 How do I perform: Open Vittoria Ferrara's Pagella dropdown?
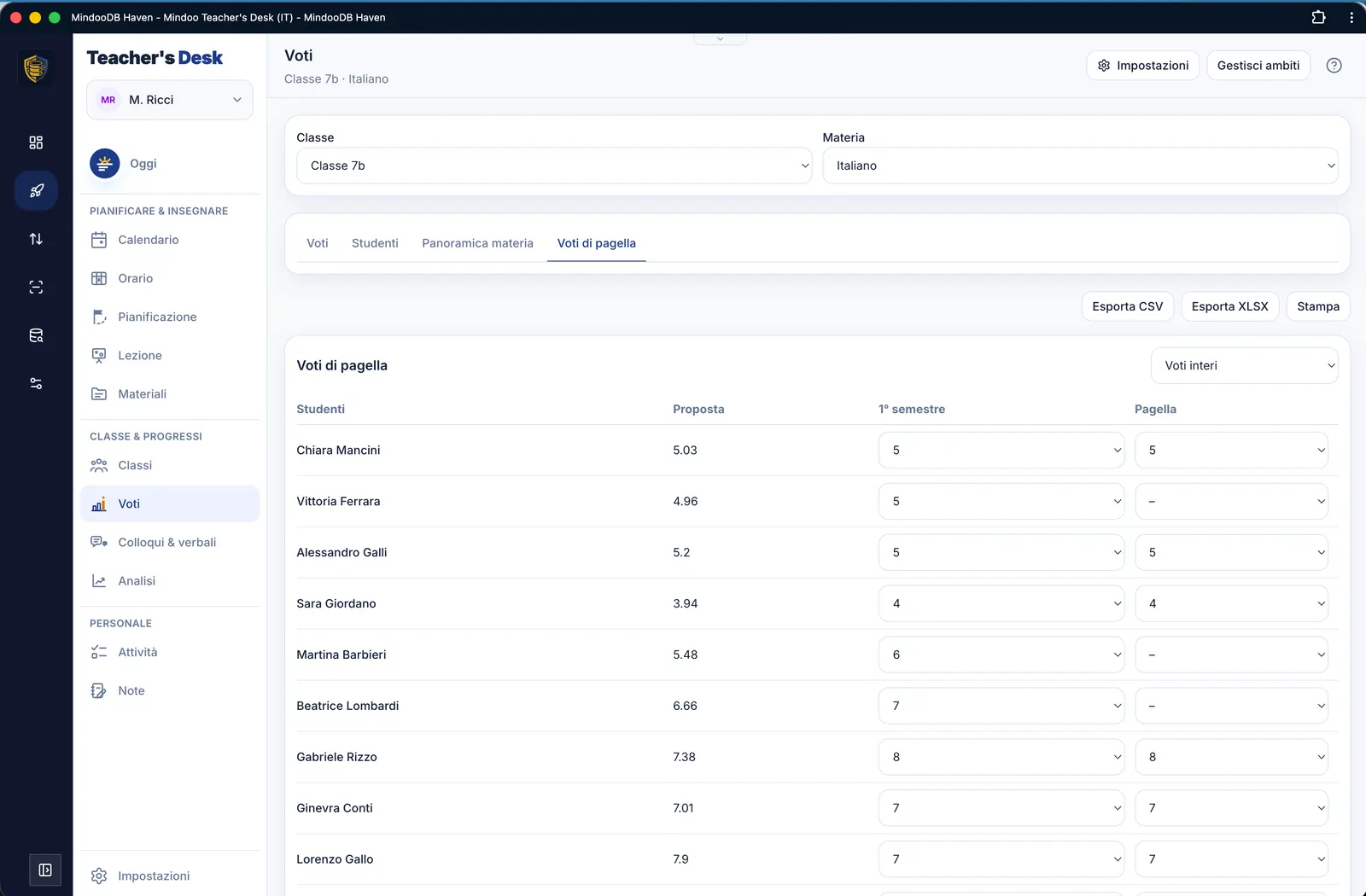[x=1231, y=502]
